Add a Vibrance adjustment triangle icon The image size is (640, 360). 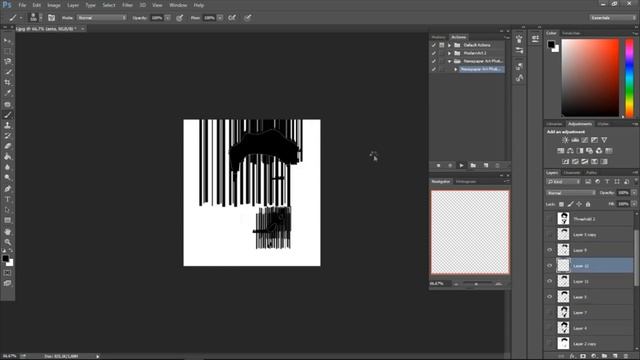point(604,140)
